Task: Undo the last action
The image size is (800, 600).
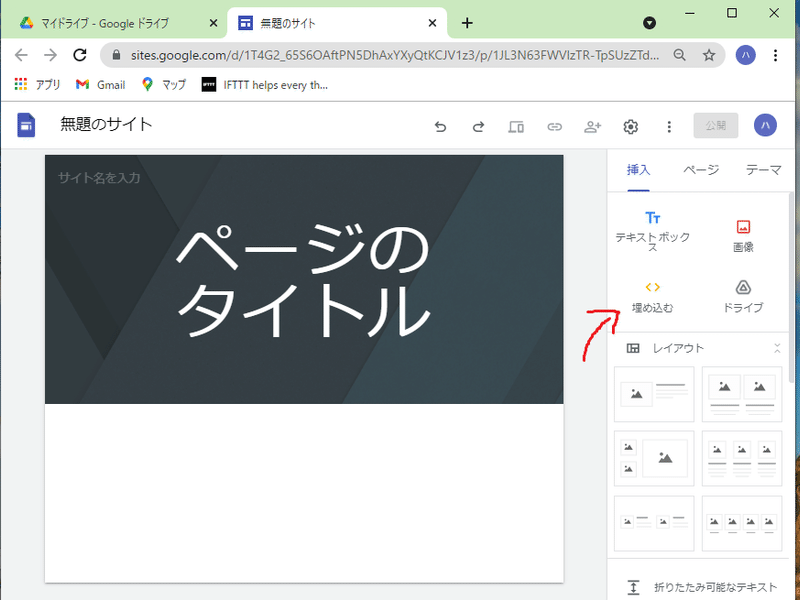Action: 440,126
